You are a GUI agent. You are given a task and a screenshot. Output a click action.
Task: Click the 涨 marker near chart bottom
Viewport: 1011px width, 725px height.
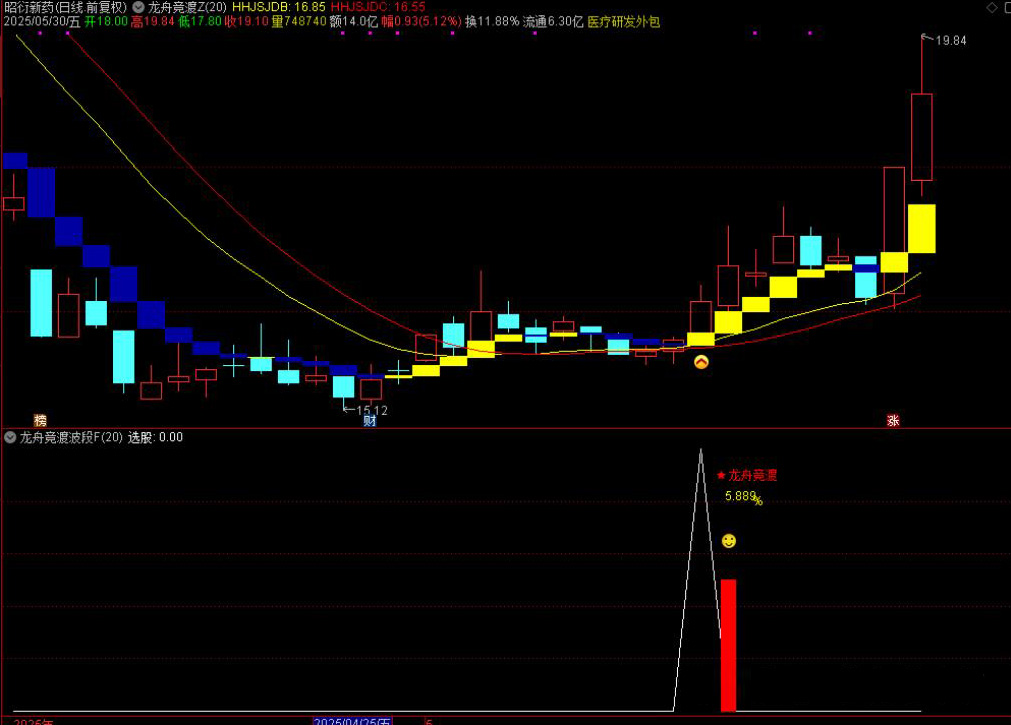[892, 420]
